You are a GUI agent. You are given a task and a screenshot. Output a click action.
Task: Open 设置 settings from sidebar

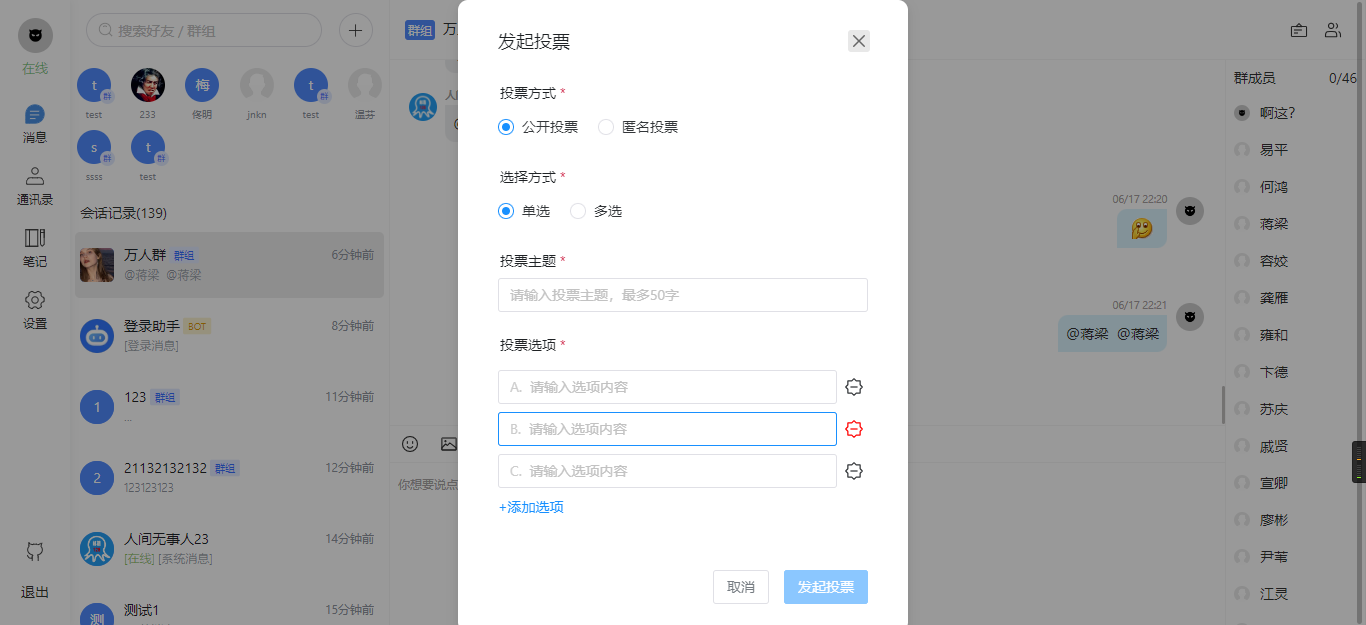[35, 309]
